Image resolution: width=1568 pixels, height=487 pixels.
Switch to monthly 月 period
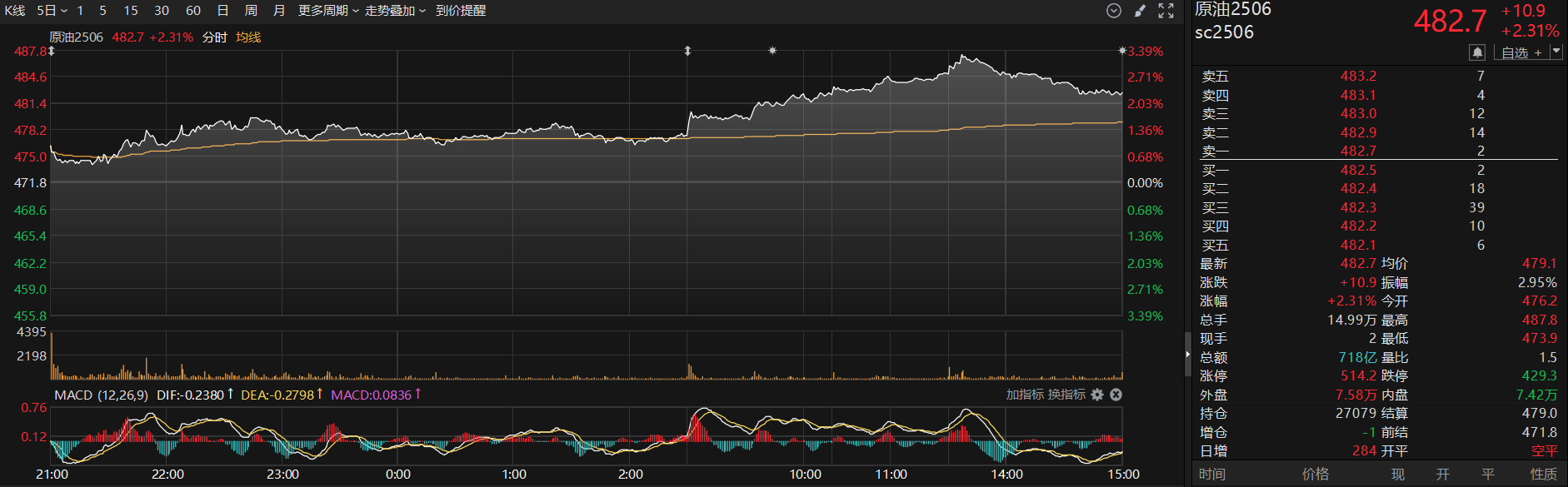(x=279, y=11)
